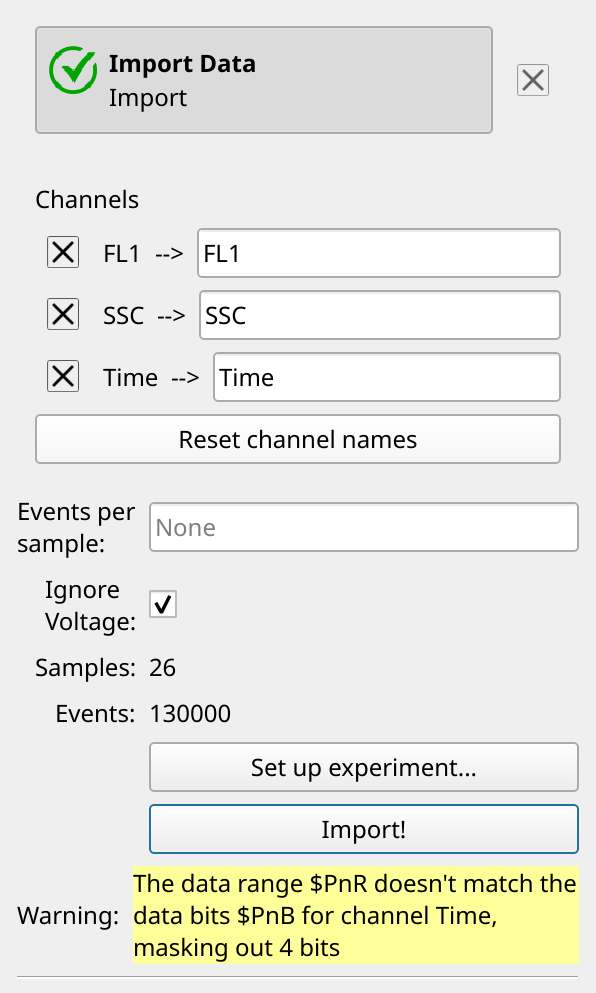
Task: Click the Channels section label
Action: [87, 200]
